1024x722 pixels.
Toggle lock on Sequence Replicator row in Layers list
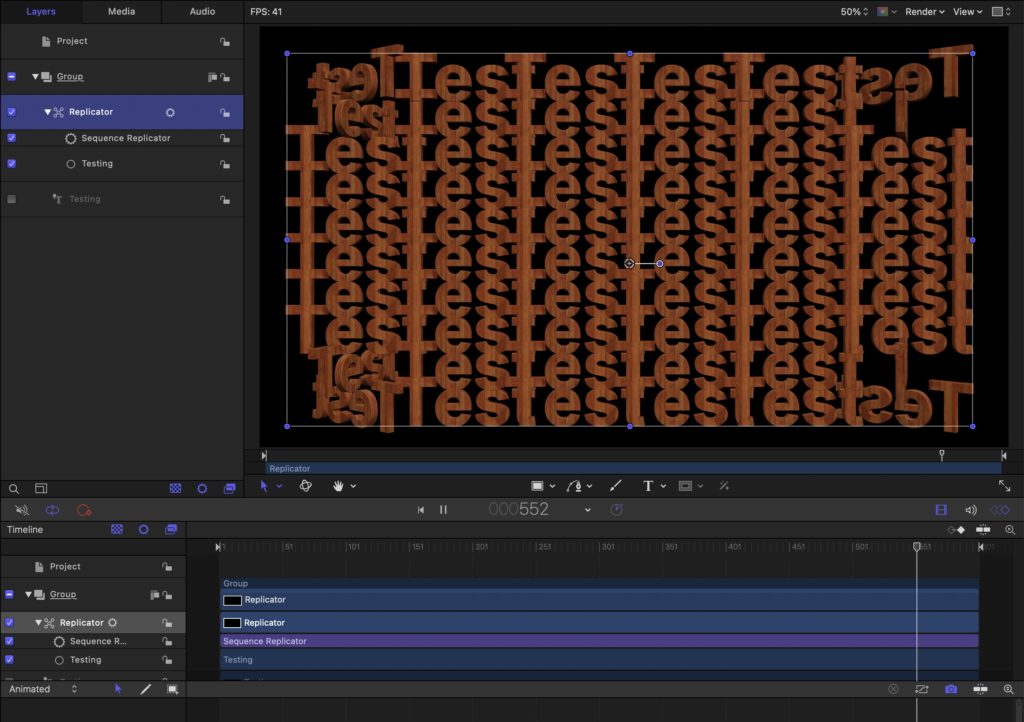point(225,138)
